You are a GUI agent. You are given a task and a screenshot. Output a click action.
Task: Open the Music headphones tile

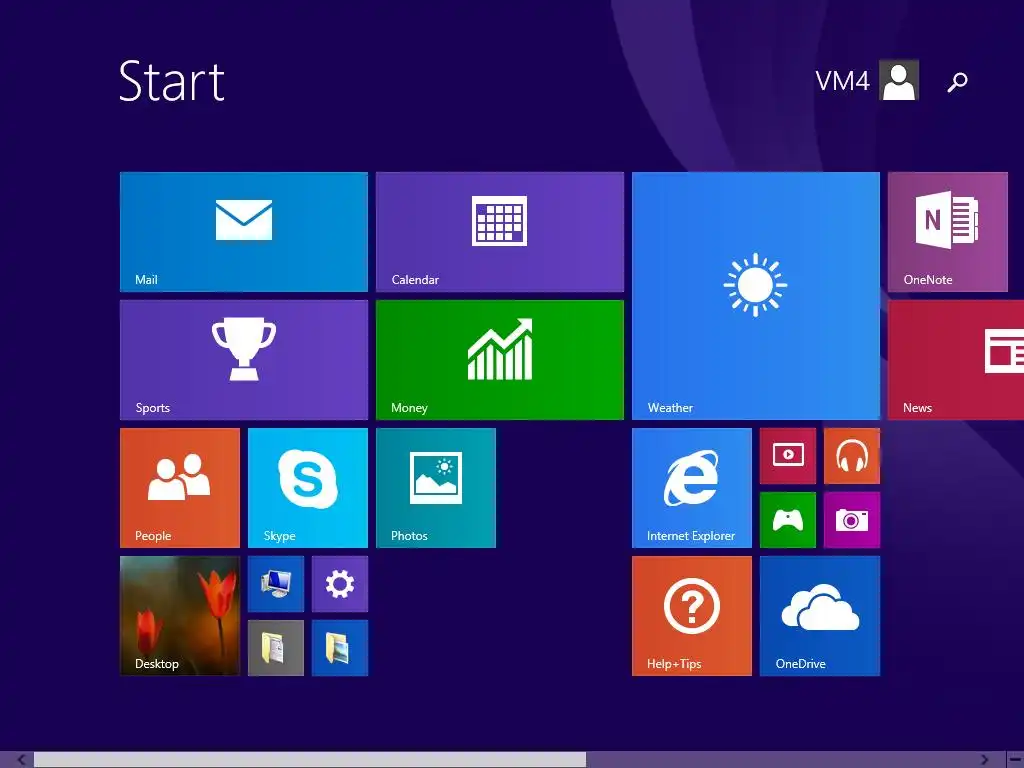coord(852,456)
